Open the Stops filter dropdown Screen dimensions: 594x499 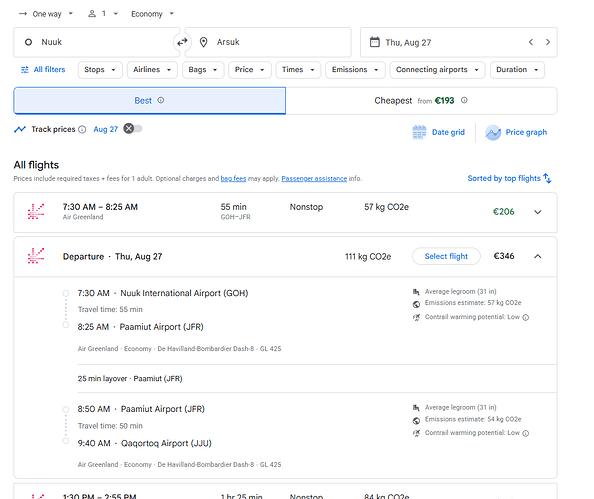pos(100,70)
